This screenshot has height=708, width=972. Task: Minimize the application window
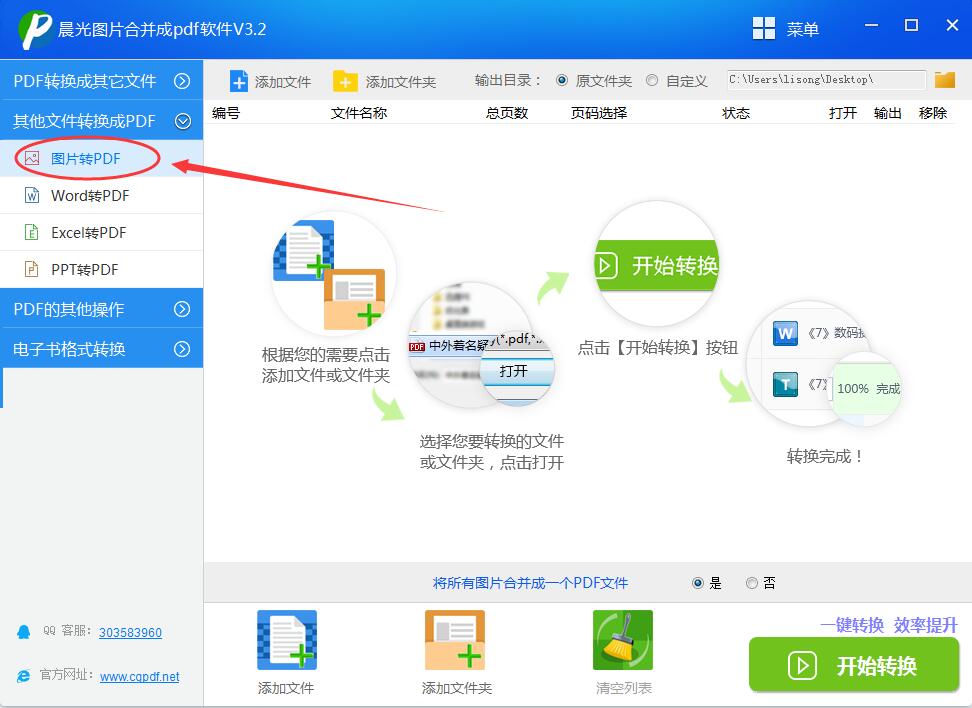pos(872,25)
